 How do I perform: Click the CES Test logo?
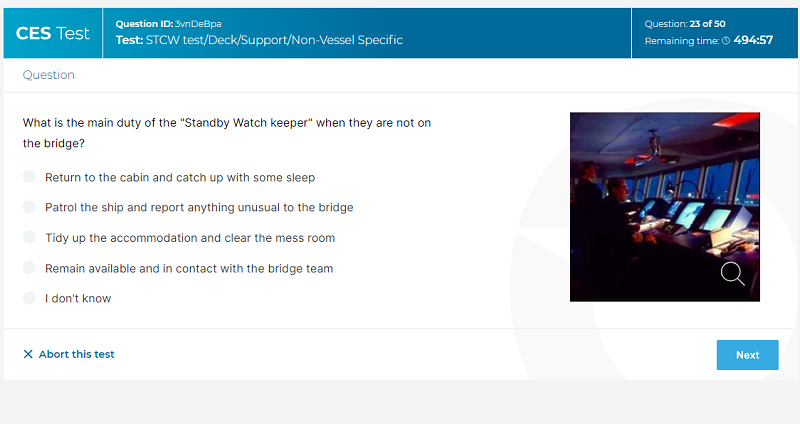53,33
